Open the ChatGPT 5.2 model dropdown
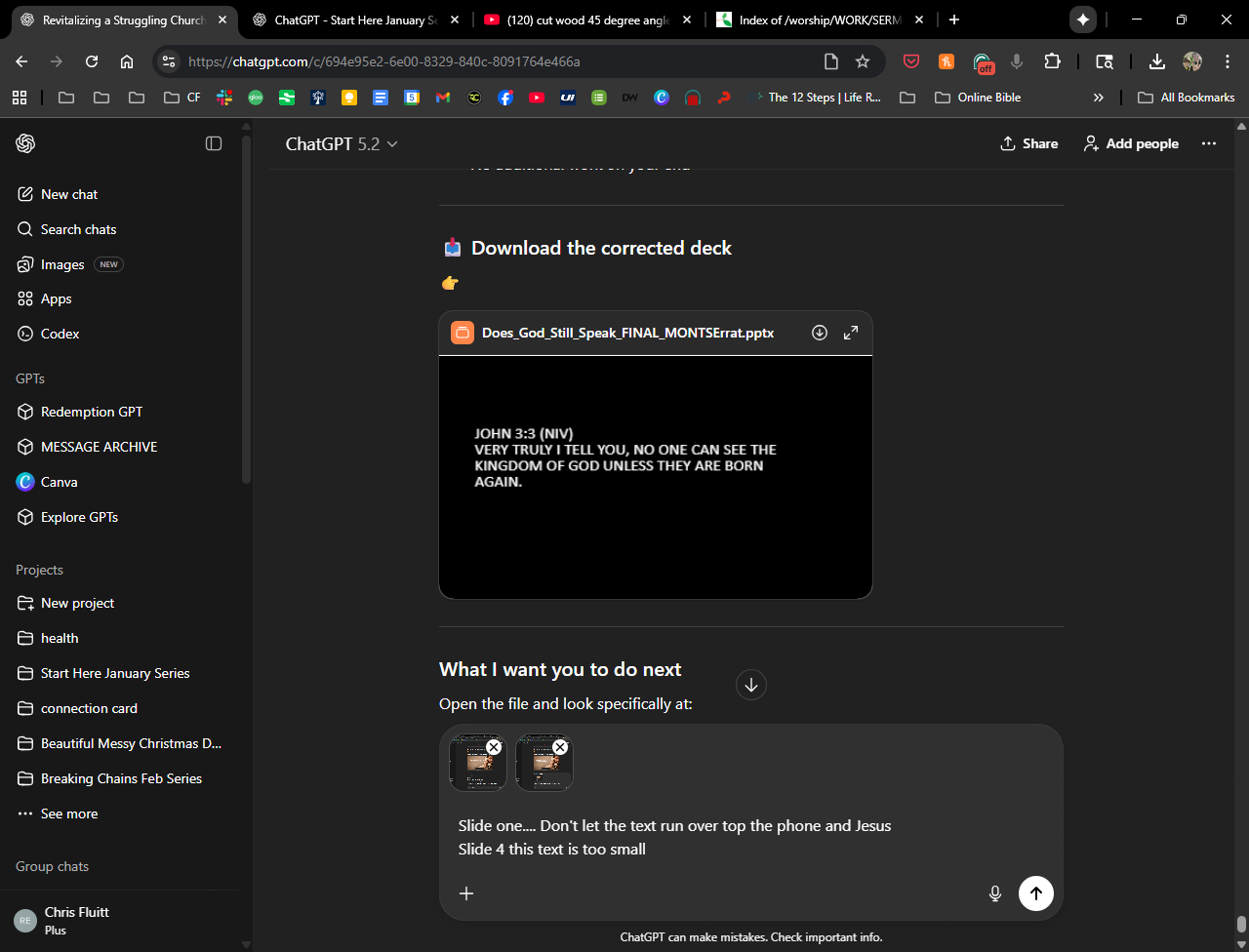Viewport: 1249px width, 952px height. click(x=342, y=143)
